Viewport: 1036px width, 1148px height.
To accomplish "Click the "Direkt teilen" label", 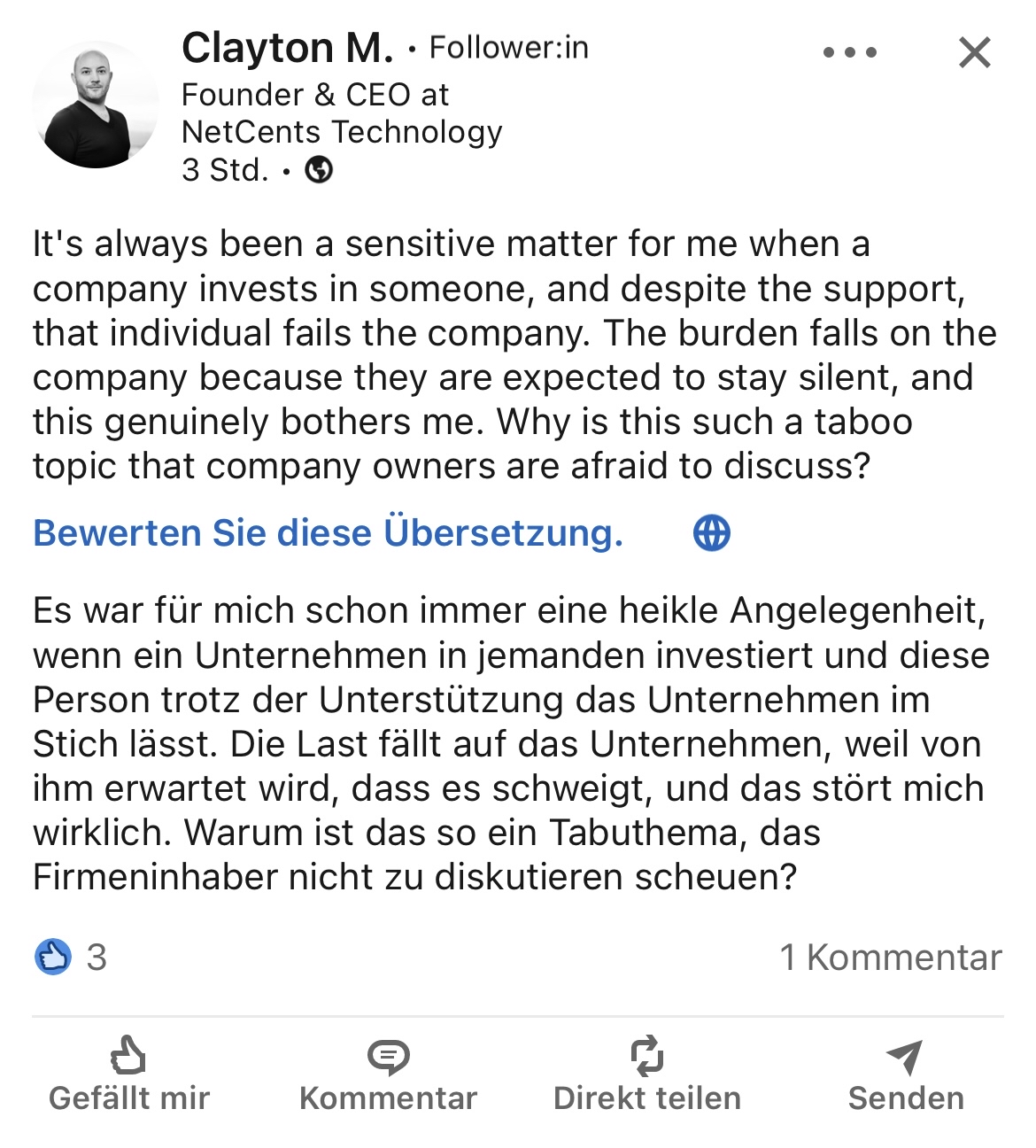I will pos(646,1098).
